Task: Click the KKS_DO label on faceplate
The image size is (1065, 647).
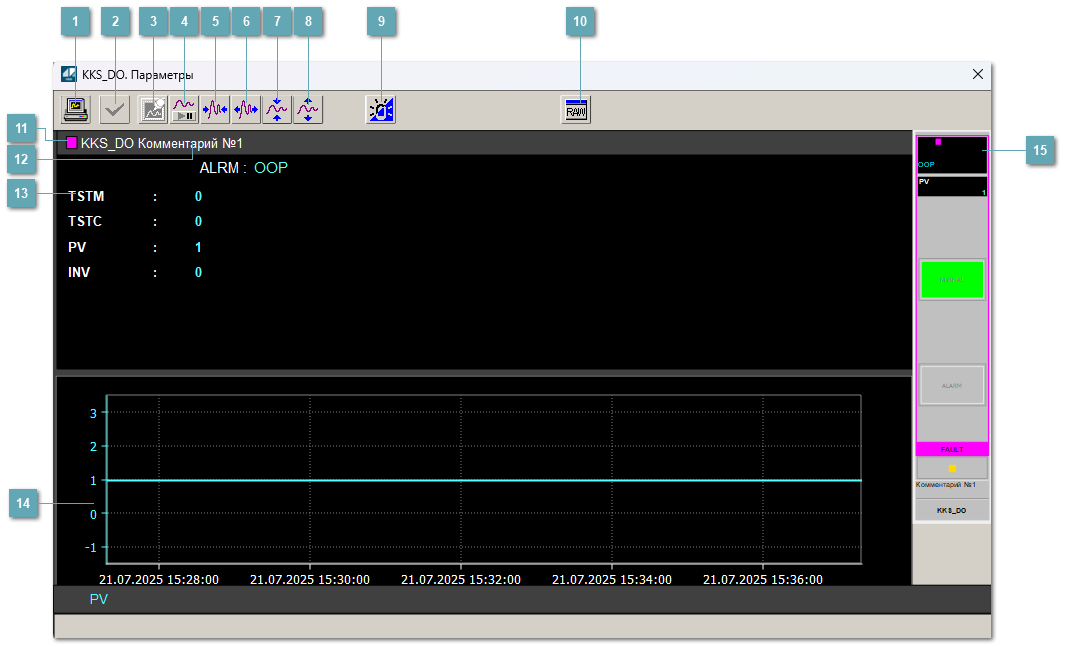Action: click(952, 510)
